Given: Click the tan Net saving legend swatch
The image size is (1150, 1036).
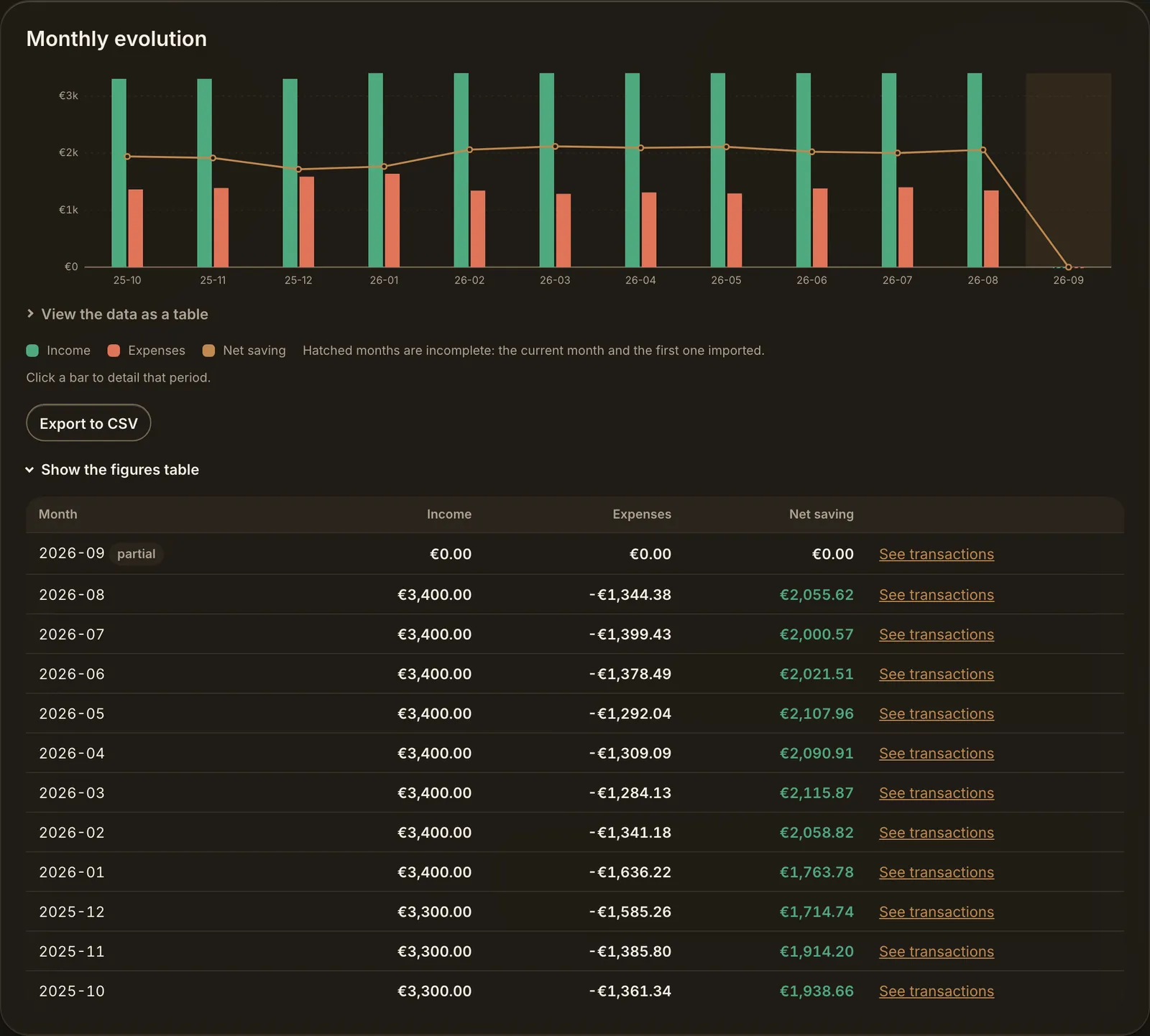Looking at the screenshot, I should click(x=208, y=351).
